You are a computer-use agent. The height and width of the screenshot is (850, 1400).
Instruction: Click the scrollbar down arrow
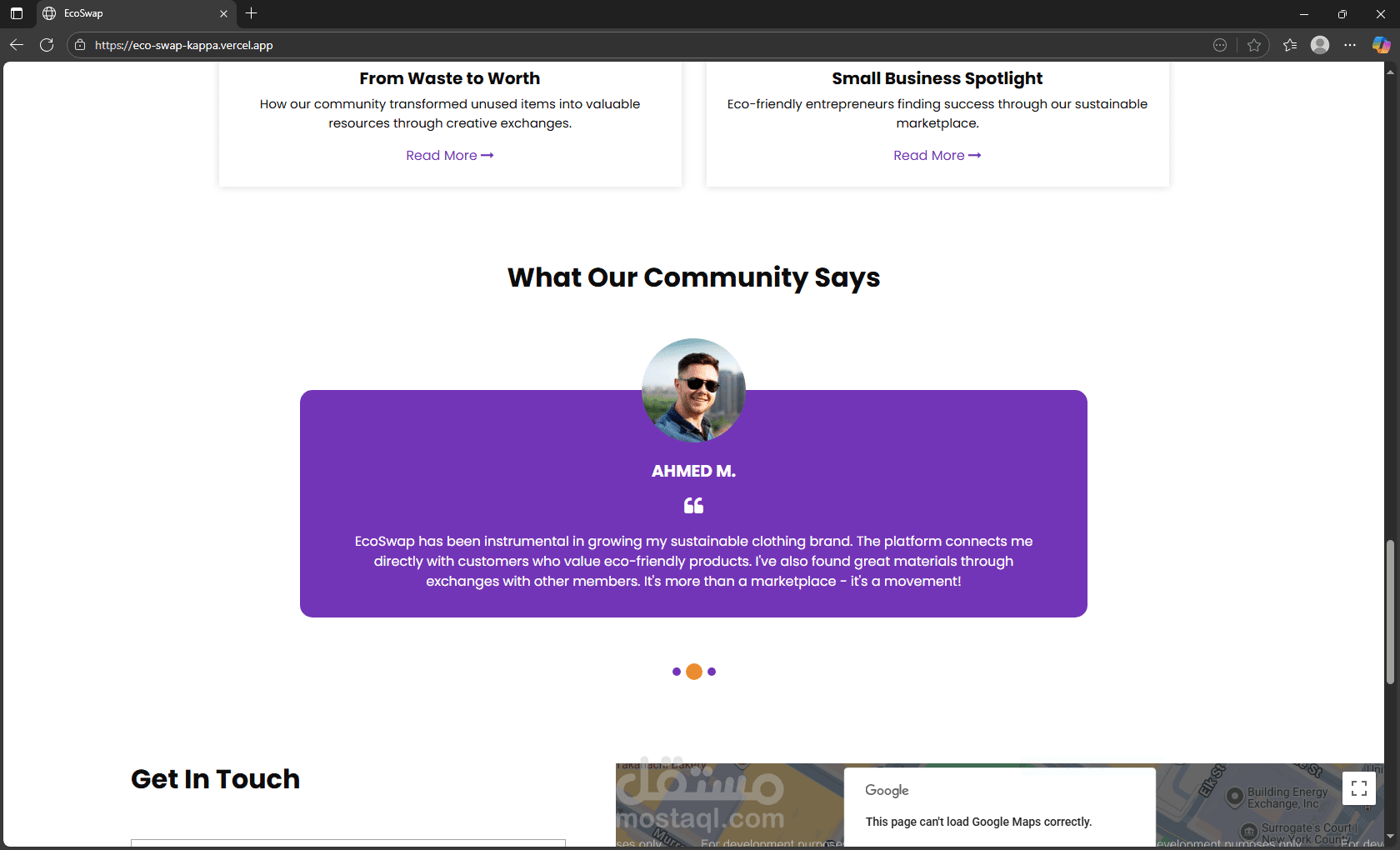(x=1390, y=837)
